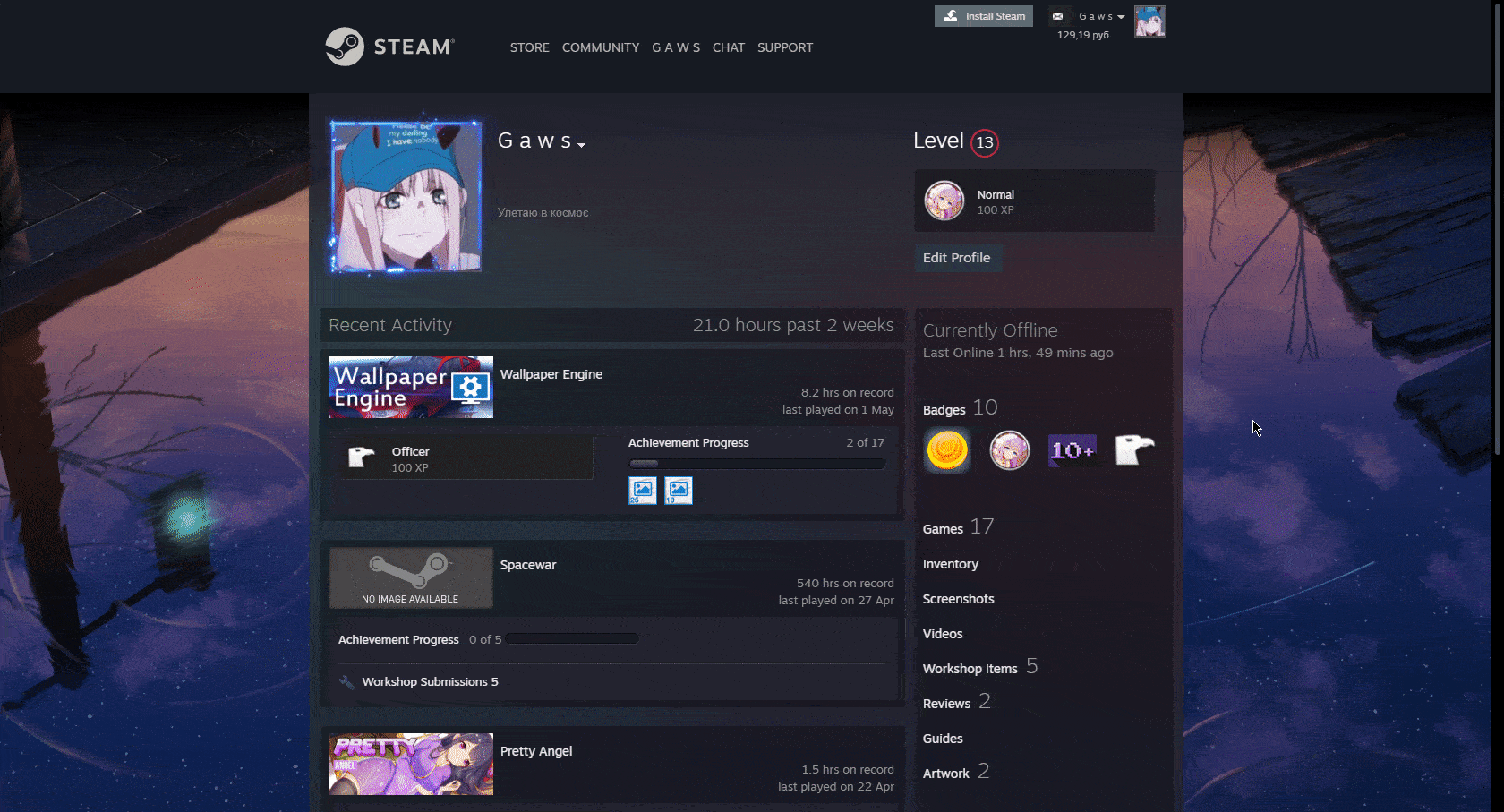Click the years of service eagle badge

tap(1134, 450)
